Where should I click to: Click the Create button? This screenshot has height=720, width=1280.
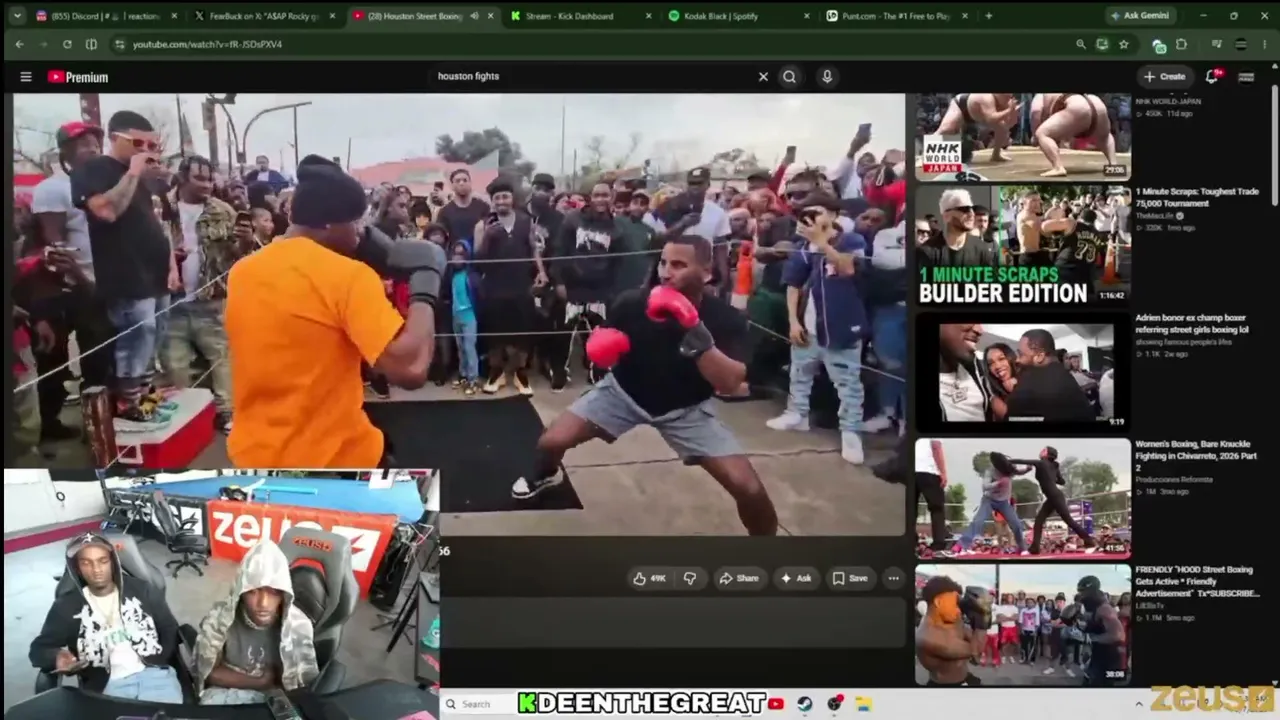coord(1165,76)
